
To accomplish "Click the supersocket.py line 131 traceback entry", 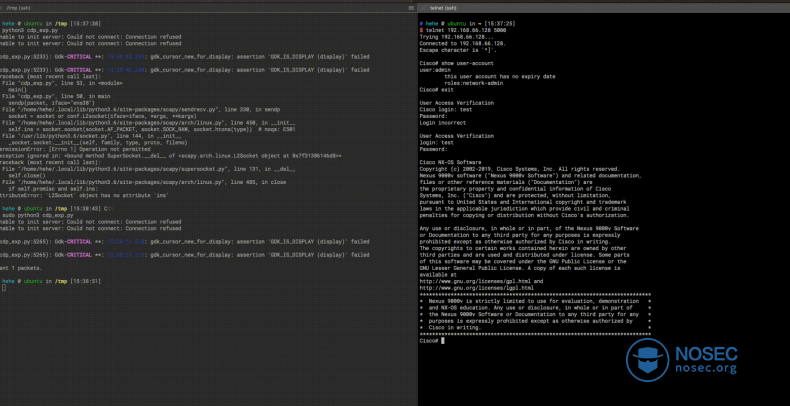I will 149,169.
